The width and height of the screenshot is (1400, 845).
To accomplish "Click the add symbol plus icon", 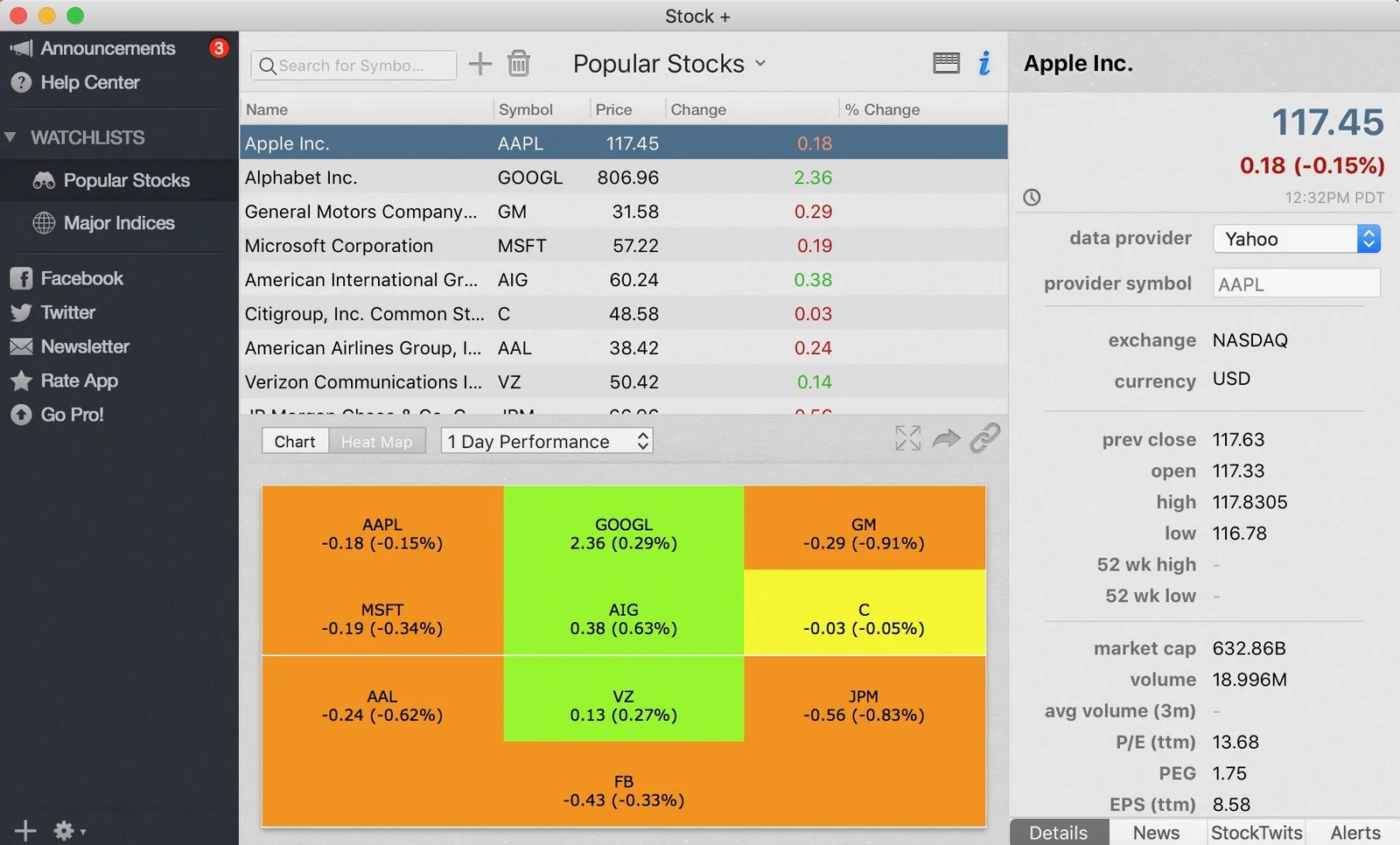I will tap(479, 64).
